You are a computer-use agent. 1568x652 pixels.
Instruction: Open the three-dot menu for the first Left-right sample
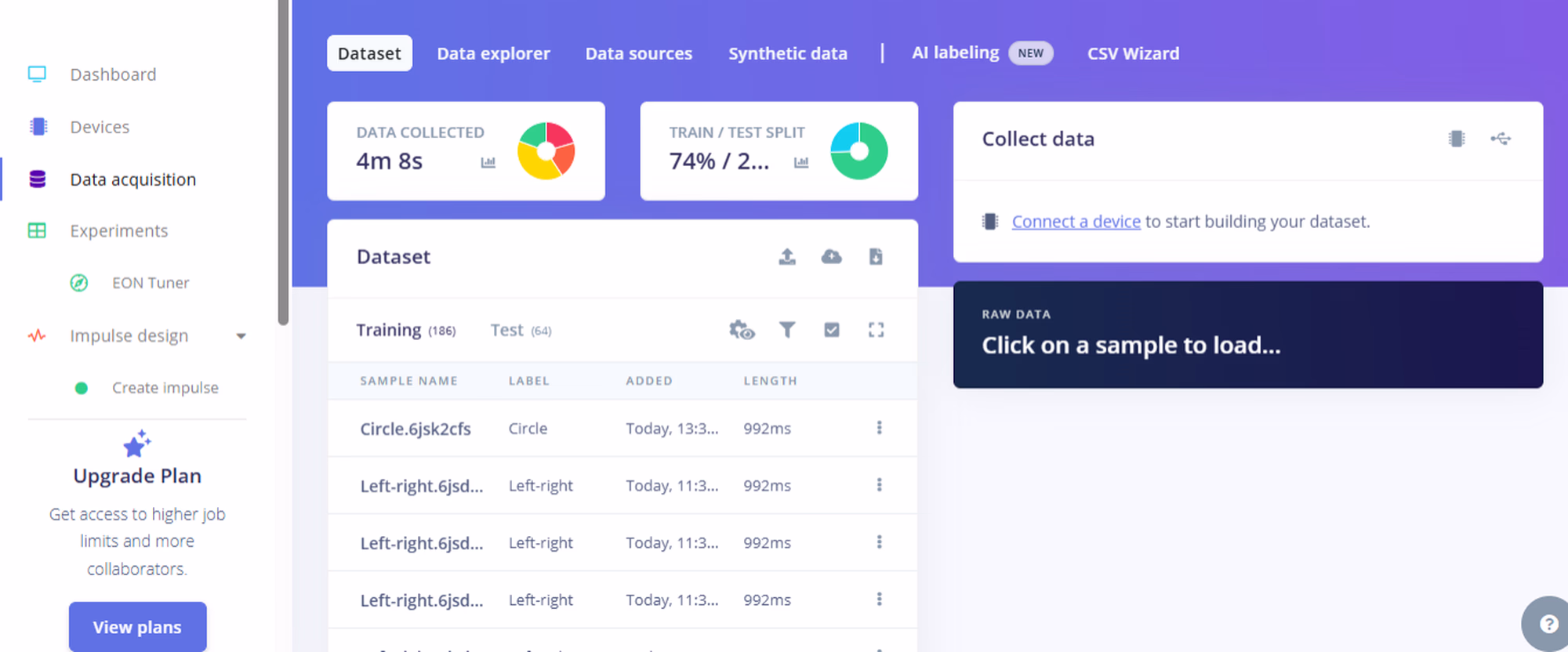click(879, 485)
